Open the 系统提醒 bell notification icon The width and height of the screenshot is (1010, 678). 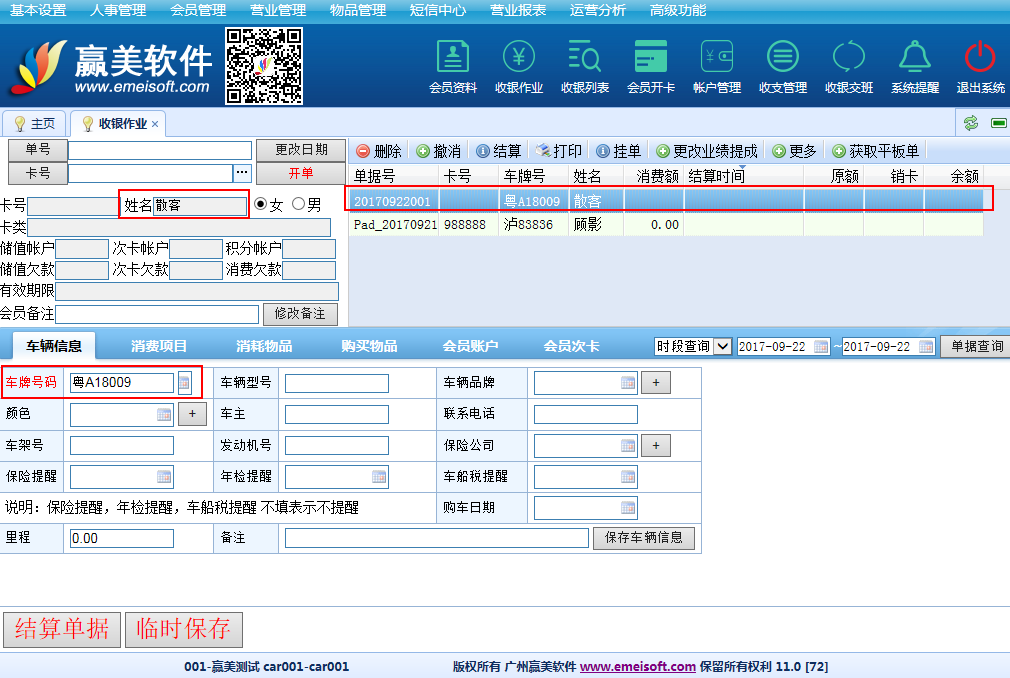coord(915,65)
